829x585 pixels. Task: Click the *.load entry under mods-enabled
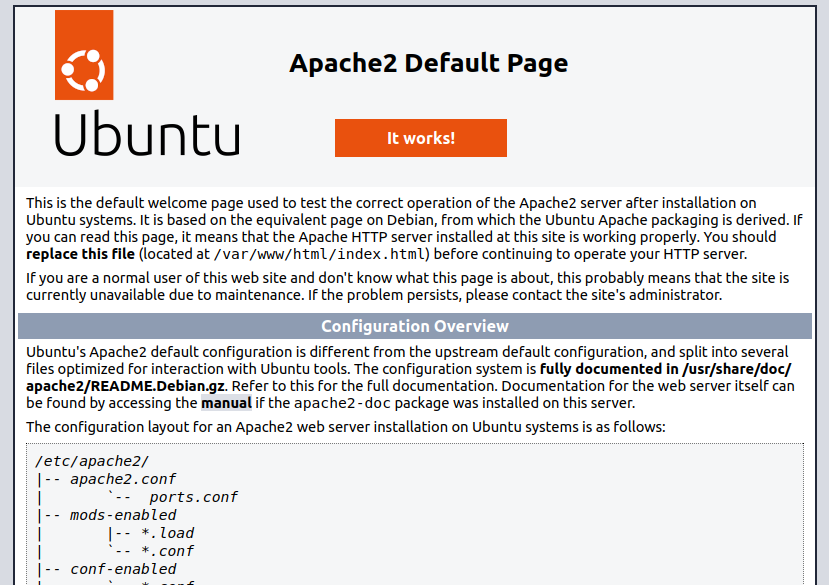(167, 533)
